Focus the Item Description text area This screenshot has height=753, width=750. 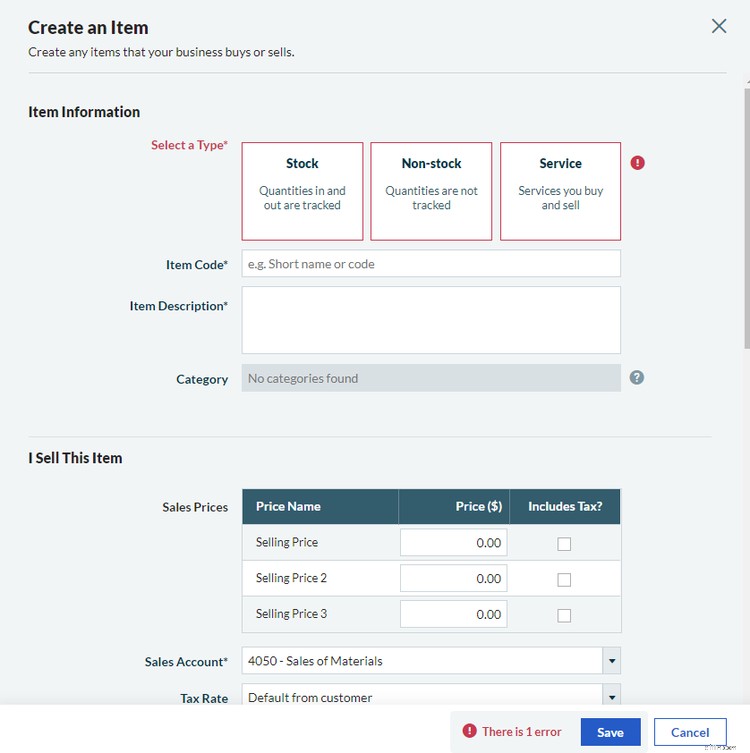[x=431, y=320]
